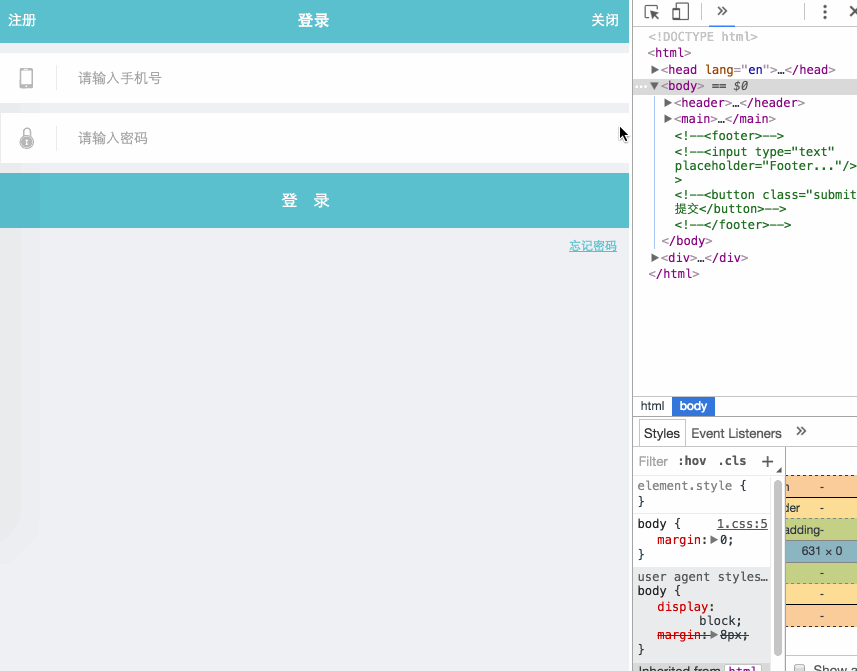Go to 注册 in the header
Screen dimensions: 857x671
click(x=22, y=20)
